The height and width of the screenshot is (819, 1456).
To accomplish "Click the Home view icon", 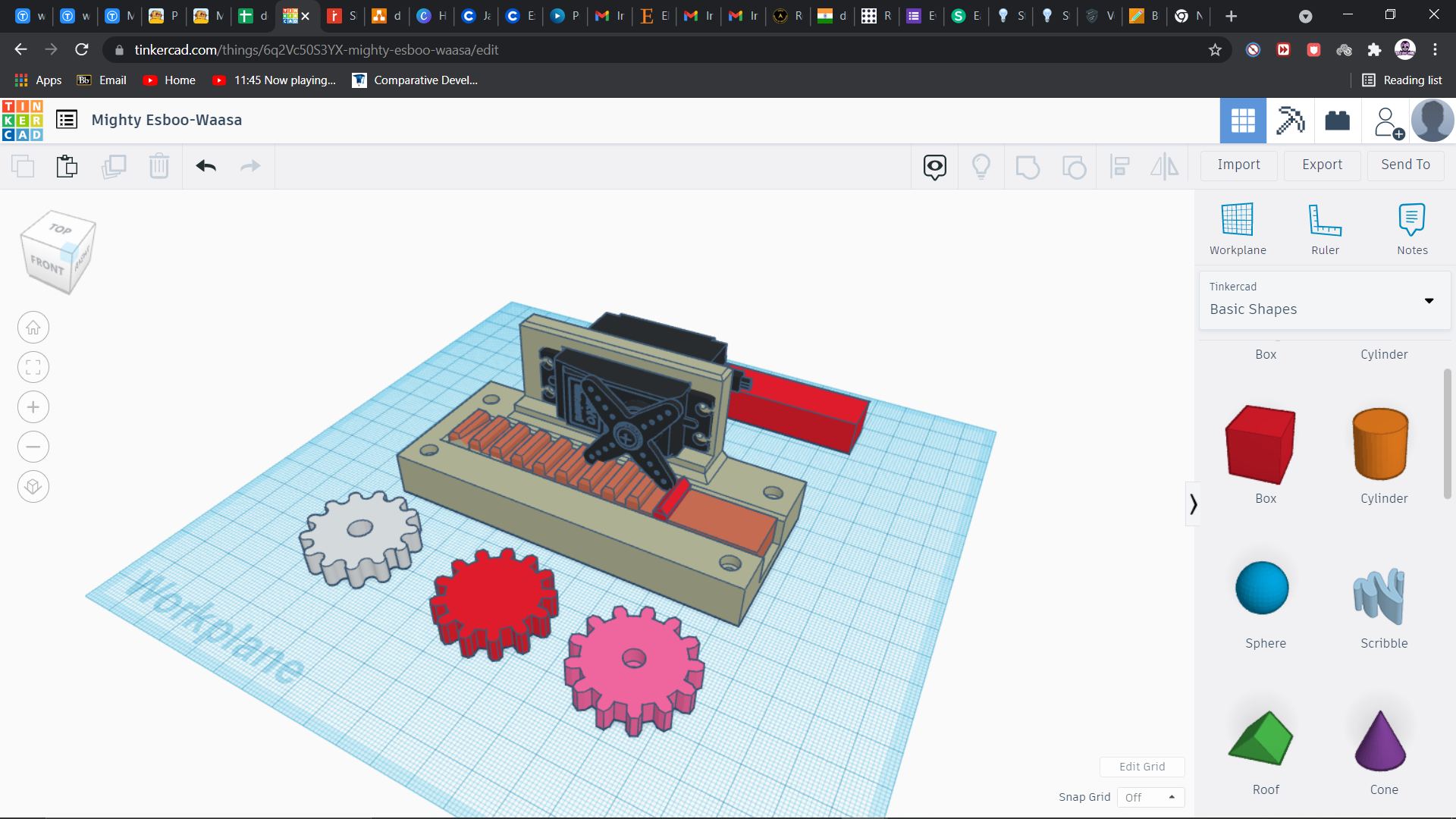I will (x=33, y=328).
